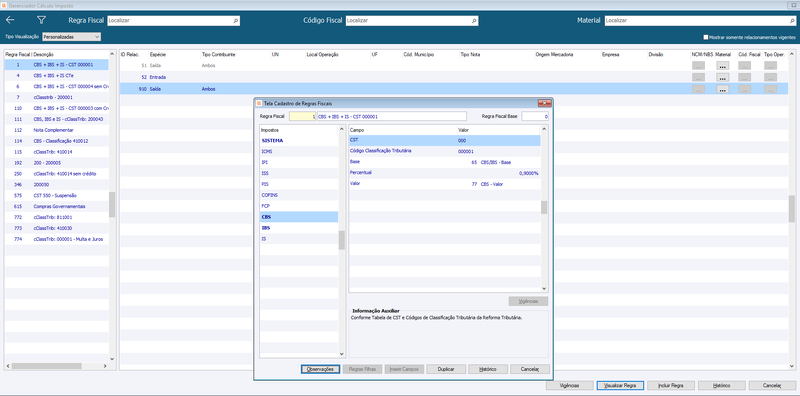800x396 pixels.
Task: Select rule 615 Compras Governamentais
Action: 57,207
